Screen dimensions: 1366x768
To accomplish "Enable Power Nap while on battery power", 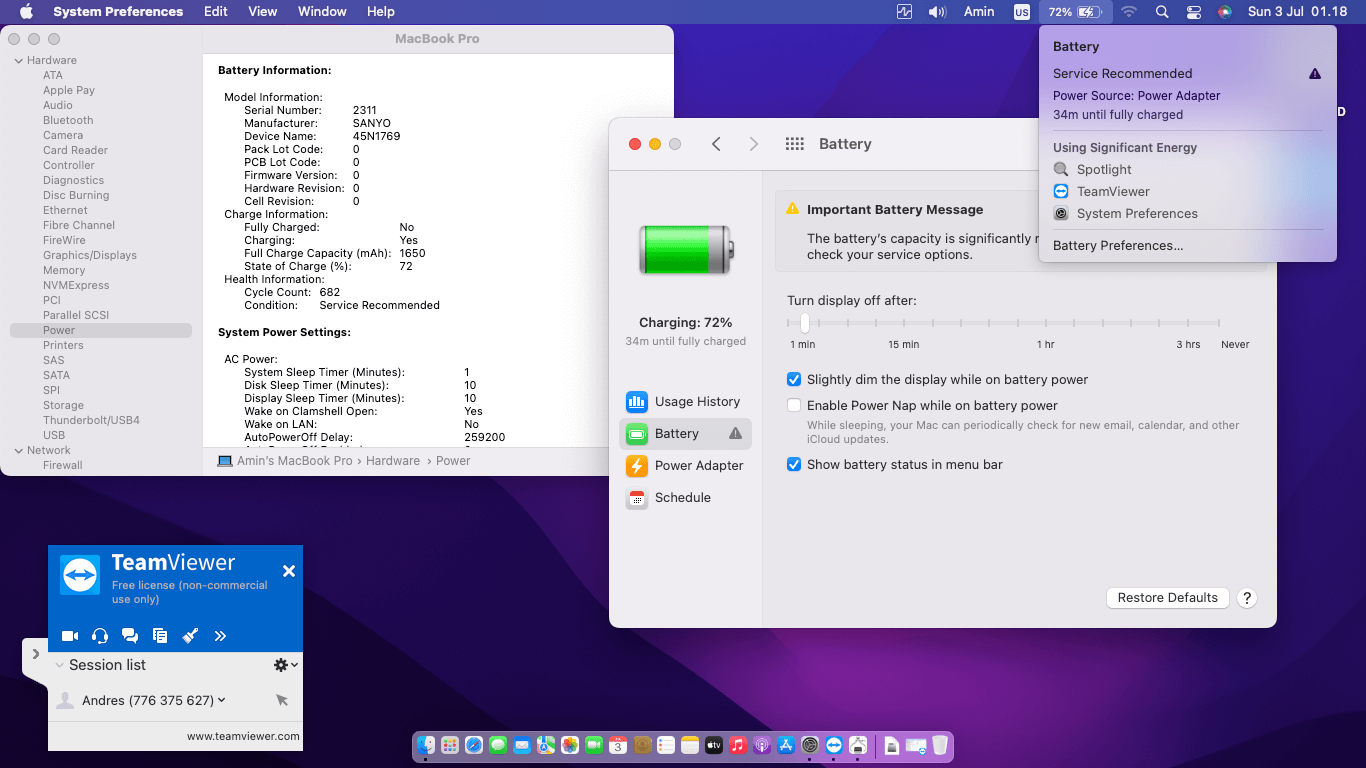I will (x=794, y=406).
